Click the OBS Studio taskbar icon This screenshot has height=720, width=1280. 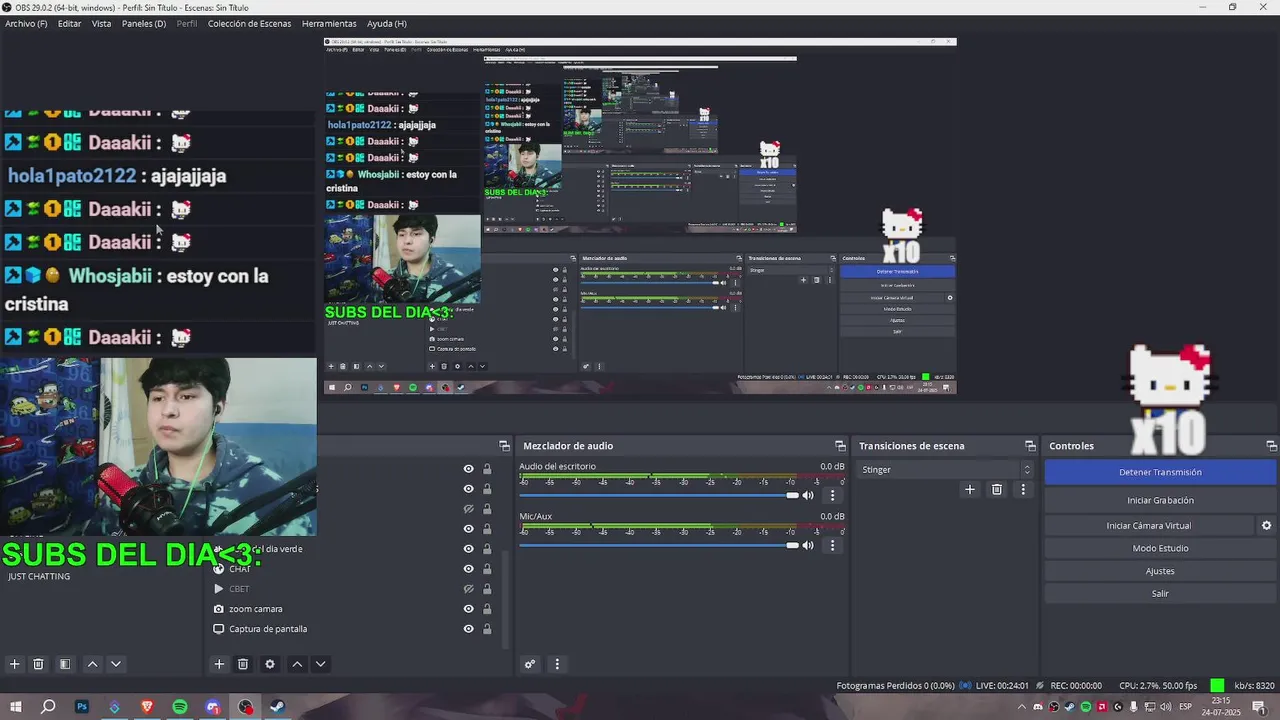245,707
